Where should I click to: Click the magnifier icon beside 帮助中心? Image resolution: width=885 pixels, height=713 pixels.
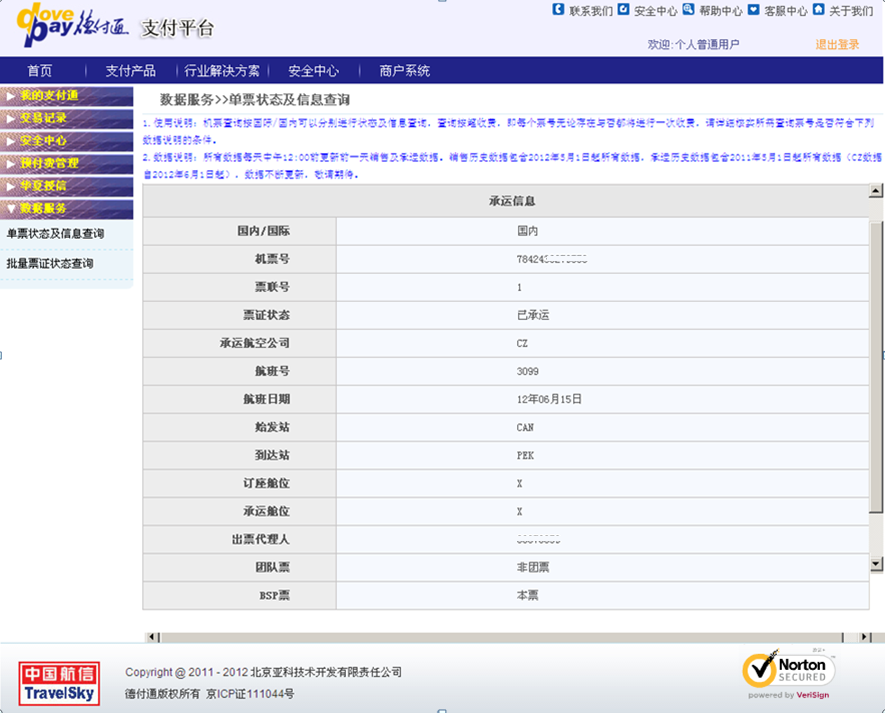point(688,10)
